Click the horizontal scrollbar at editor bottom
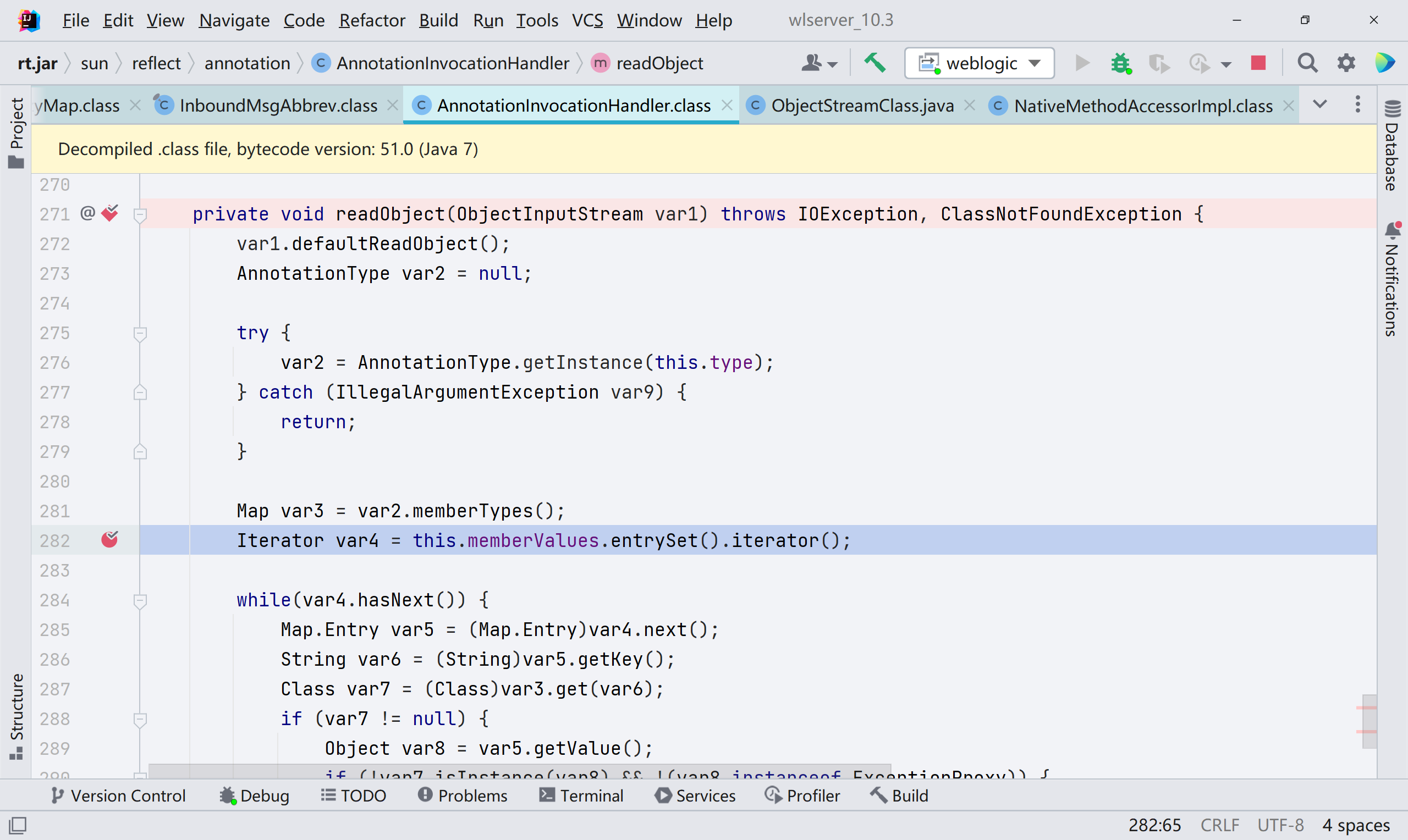This screenshot has width=1408, height=840. click(x=519, y=770)
